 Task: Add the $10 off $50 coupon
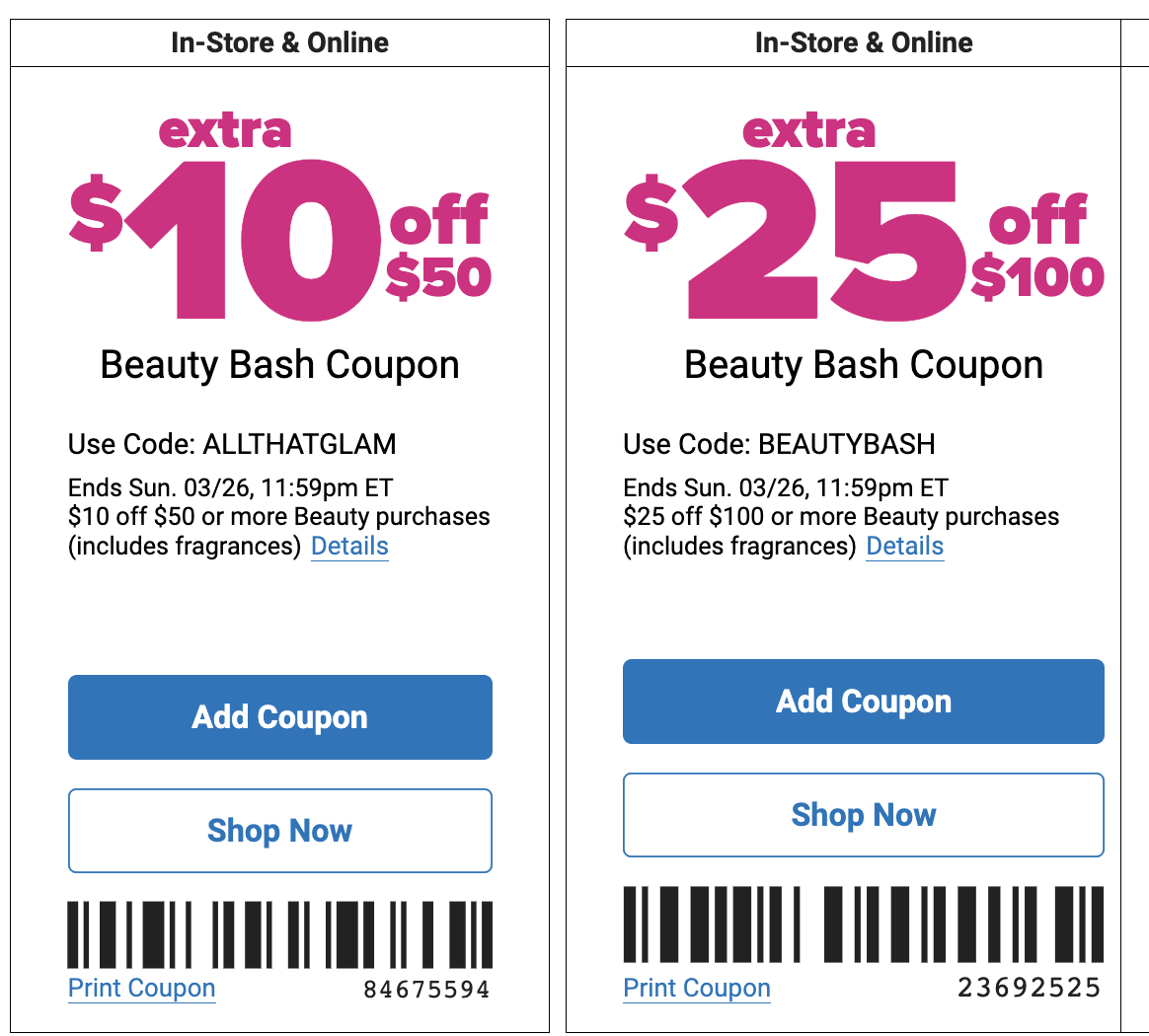pyautogui.click(x=279, y=717)
